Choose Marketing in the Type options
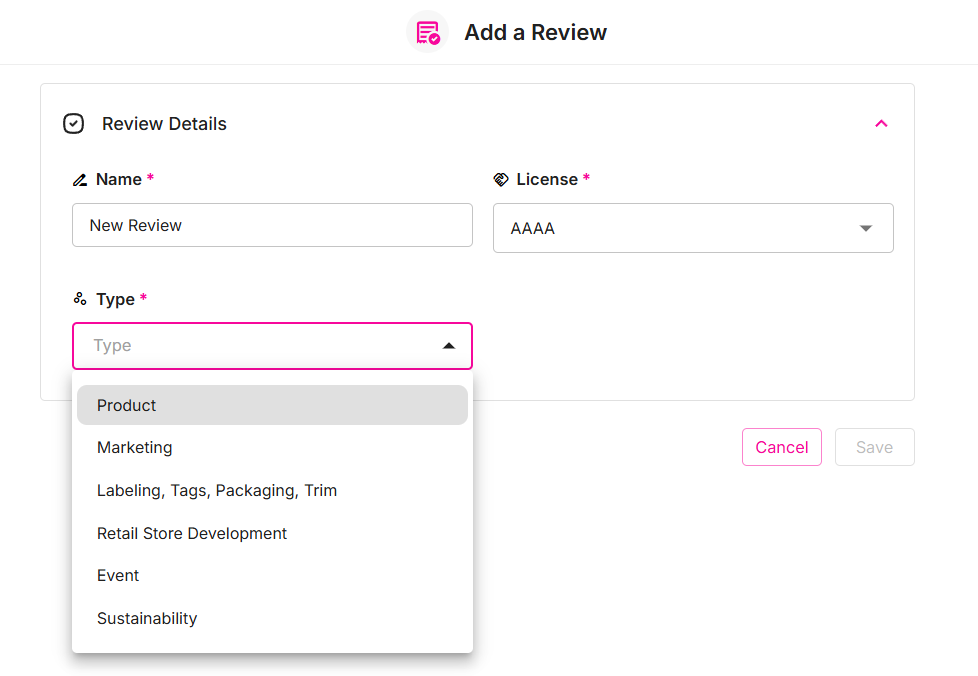The width and height of the screenshot is (978, 676). coord(272,448)
